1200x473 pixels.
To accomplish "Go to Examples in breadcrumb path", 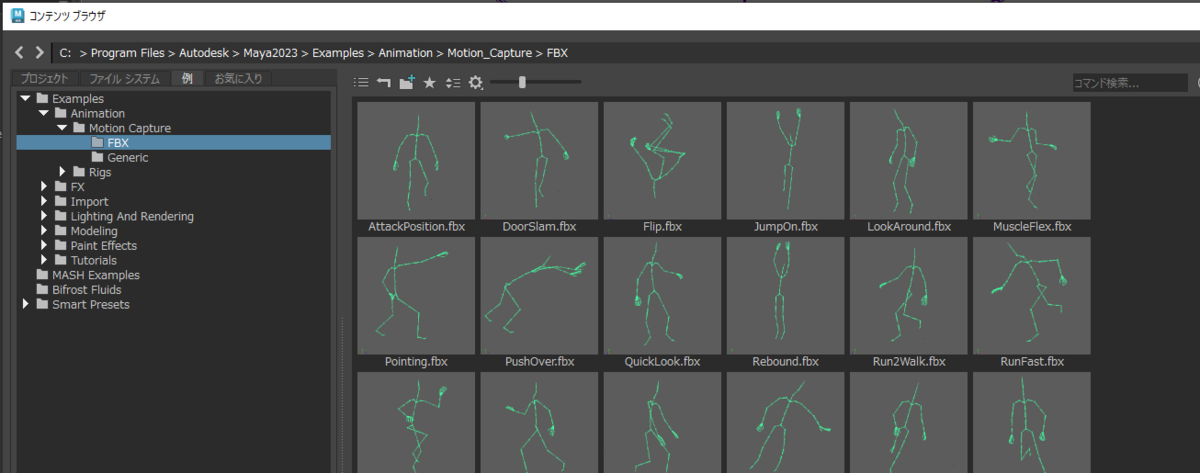I will pos(338,52).
